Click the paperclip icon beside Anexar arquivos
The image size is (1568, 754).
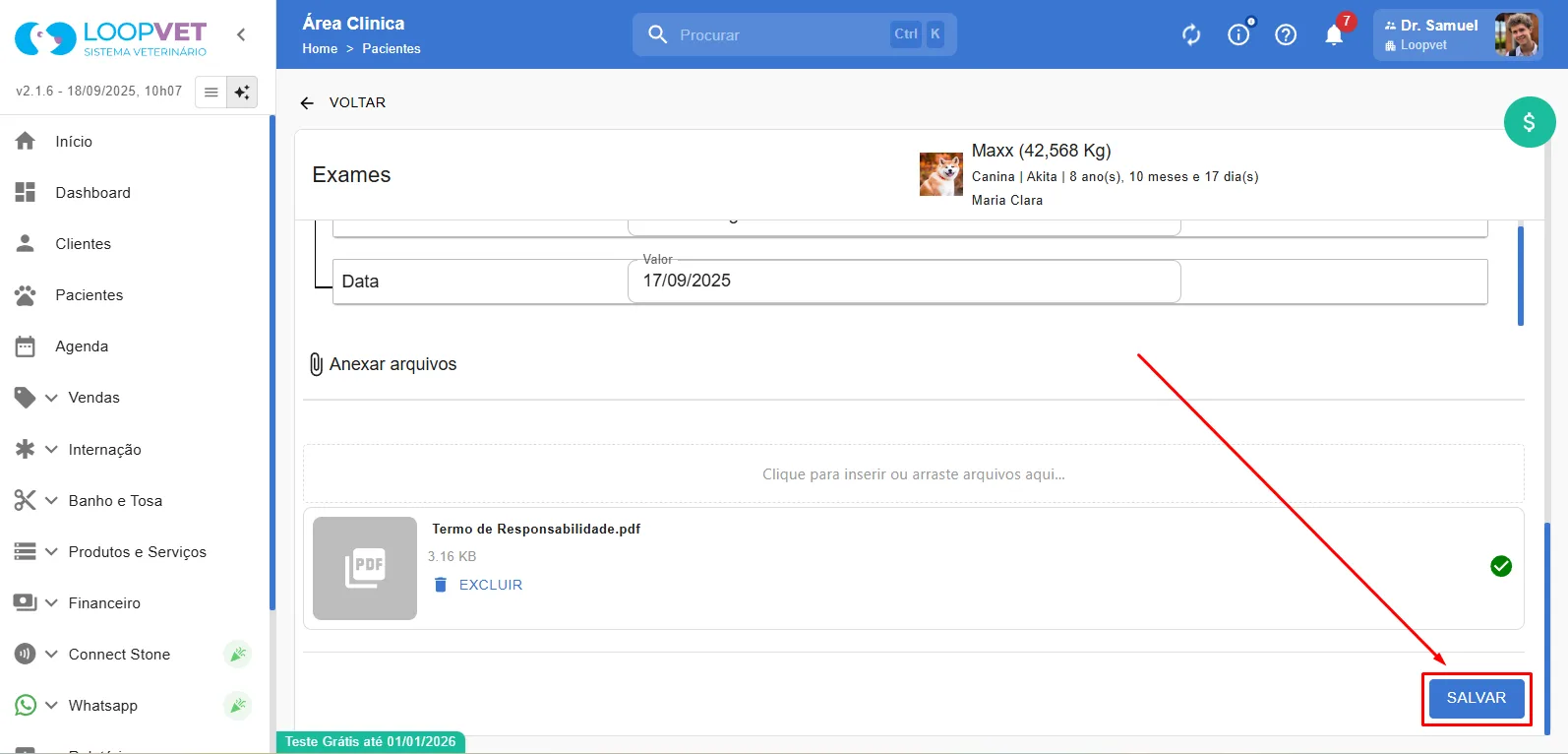pyautogui.click(x=316, y=364)
